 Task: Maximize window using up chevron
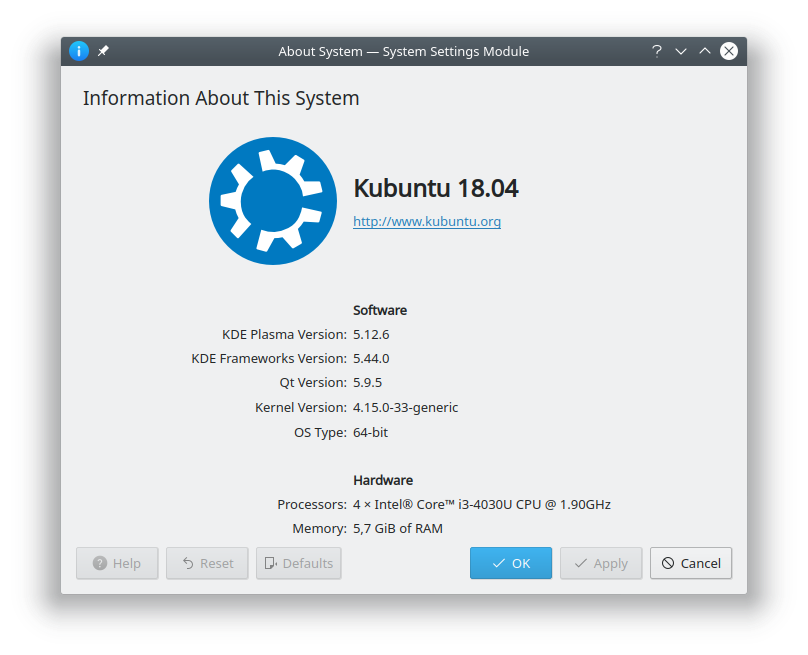tap(704, 51)
